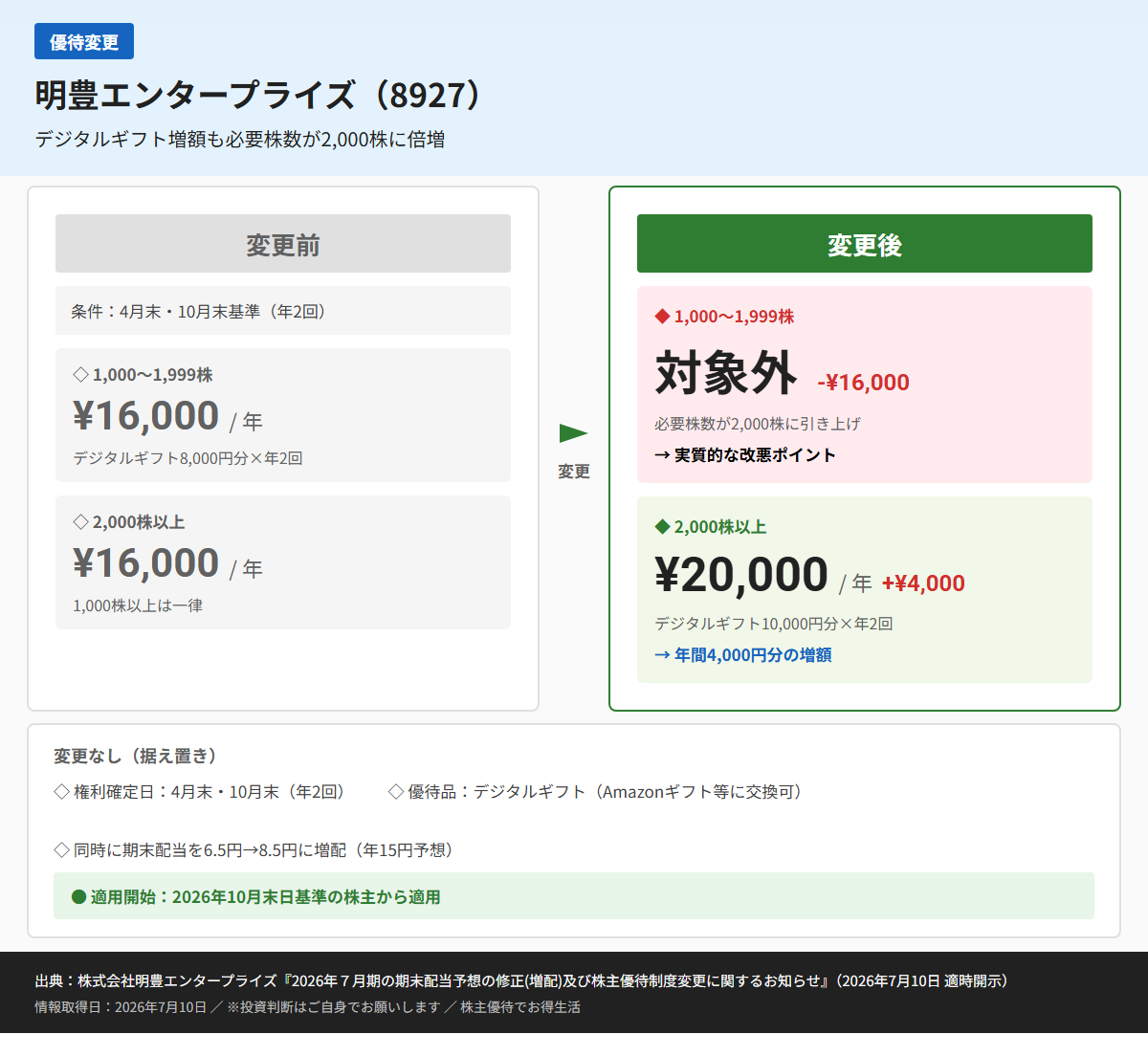This screenshot has height=1056, width=1148.
Task: Click the 情報取得日：2026年7月10日 footer text
Action: click(121, 1007)
